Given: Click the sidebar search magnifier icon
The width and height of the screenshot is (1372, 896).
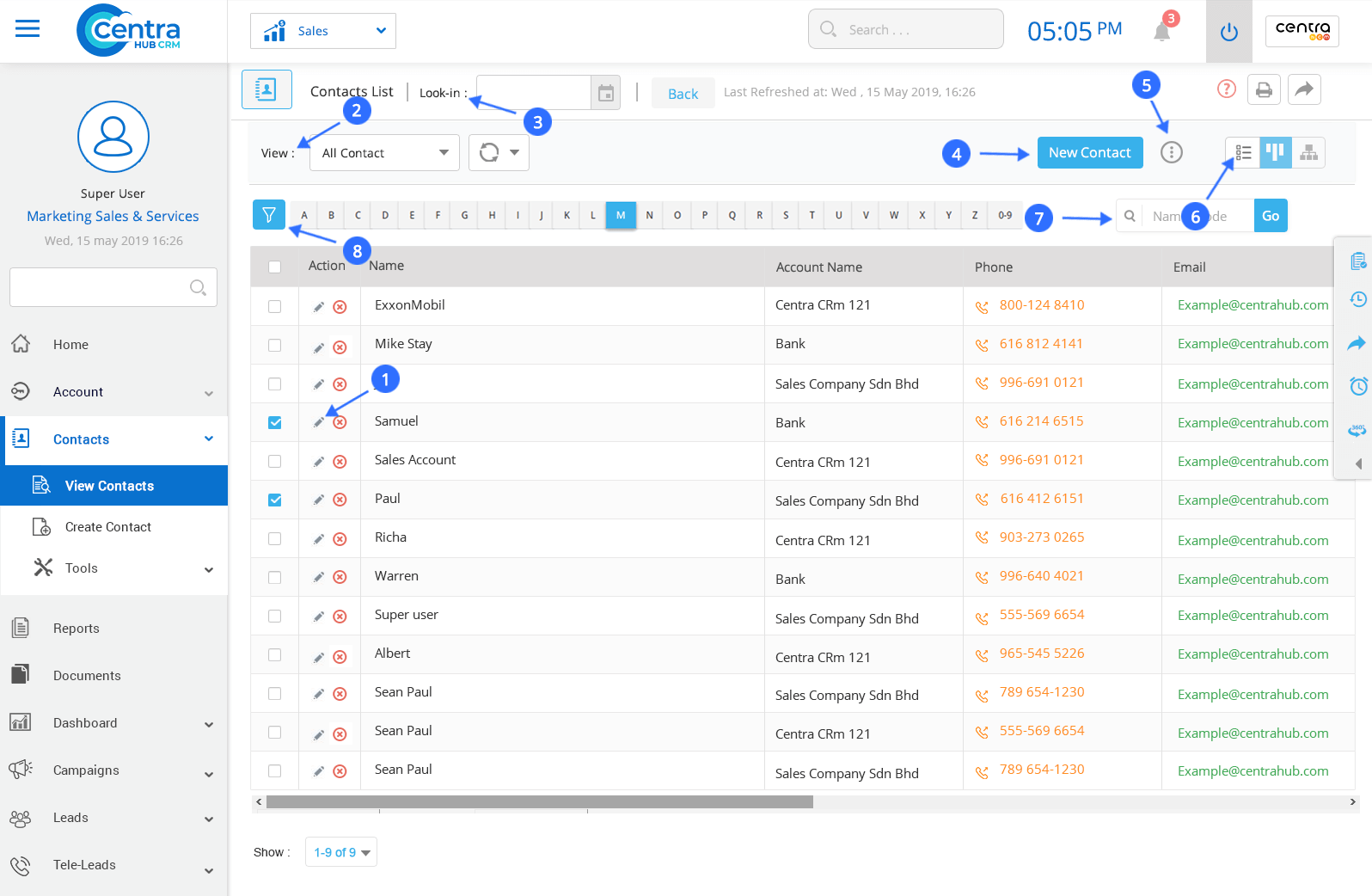Looking at the screenshot, I should pyautogui.click(x=198, y=287).
